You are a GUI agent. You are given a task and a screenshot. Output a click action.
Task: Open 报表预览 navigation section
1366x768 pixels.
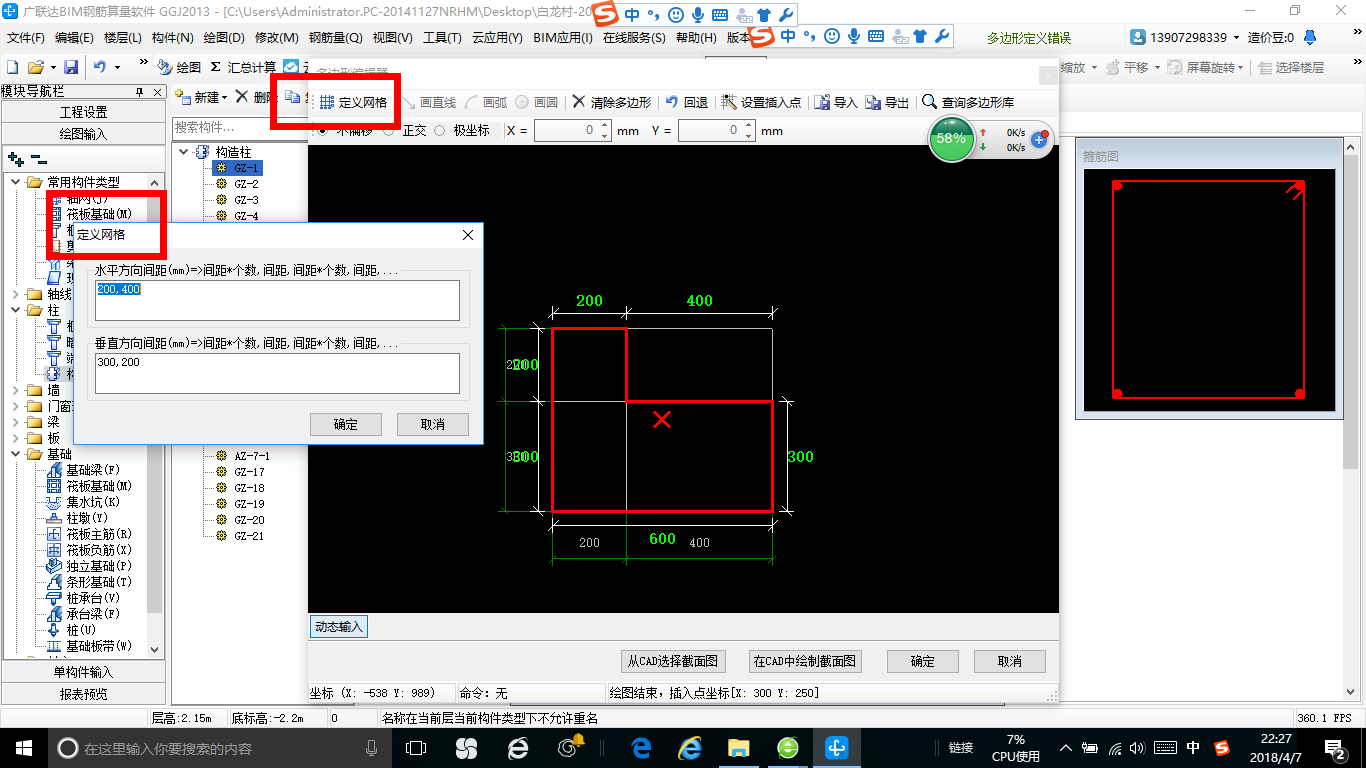coord(84,693)
